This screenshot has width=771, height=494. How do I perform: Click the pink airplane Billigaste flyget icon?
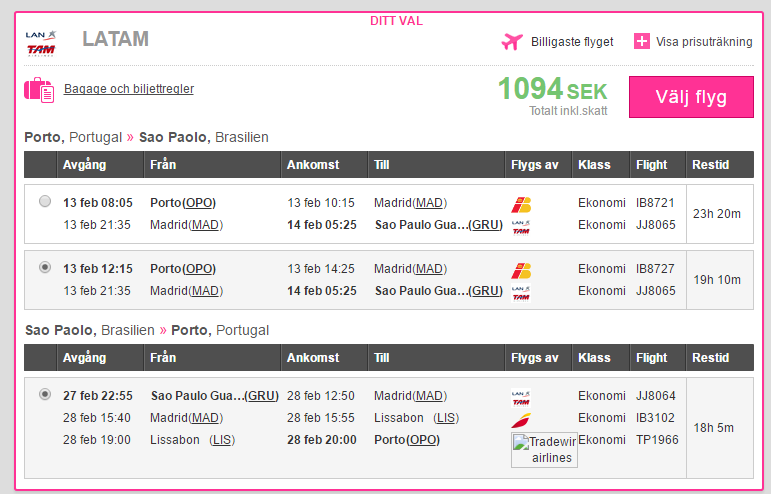512,42
